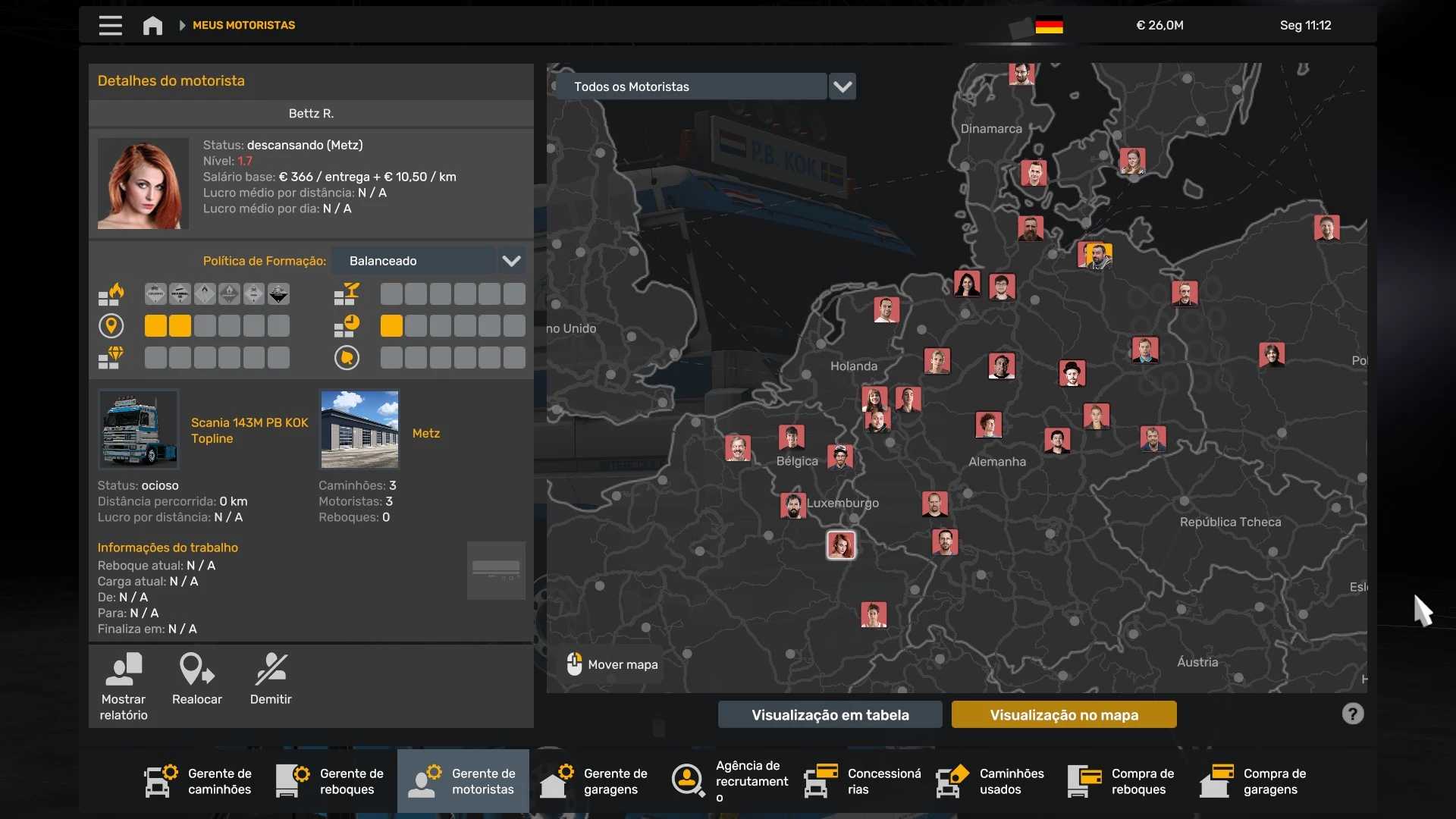The height and width of the screenshot is (819, 1456).
Task: Expand the Todos os Motoristas dropdown arrow
Action: tap(843, 86)
